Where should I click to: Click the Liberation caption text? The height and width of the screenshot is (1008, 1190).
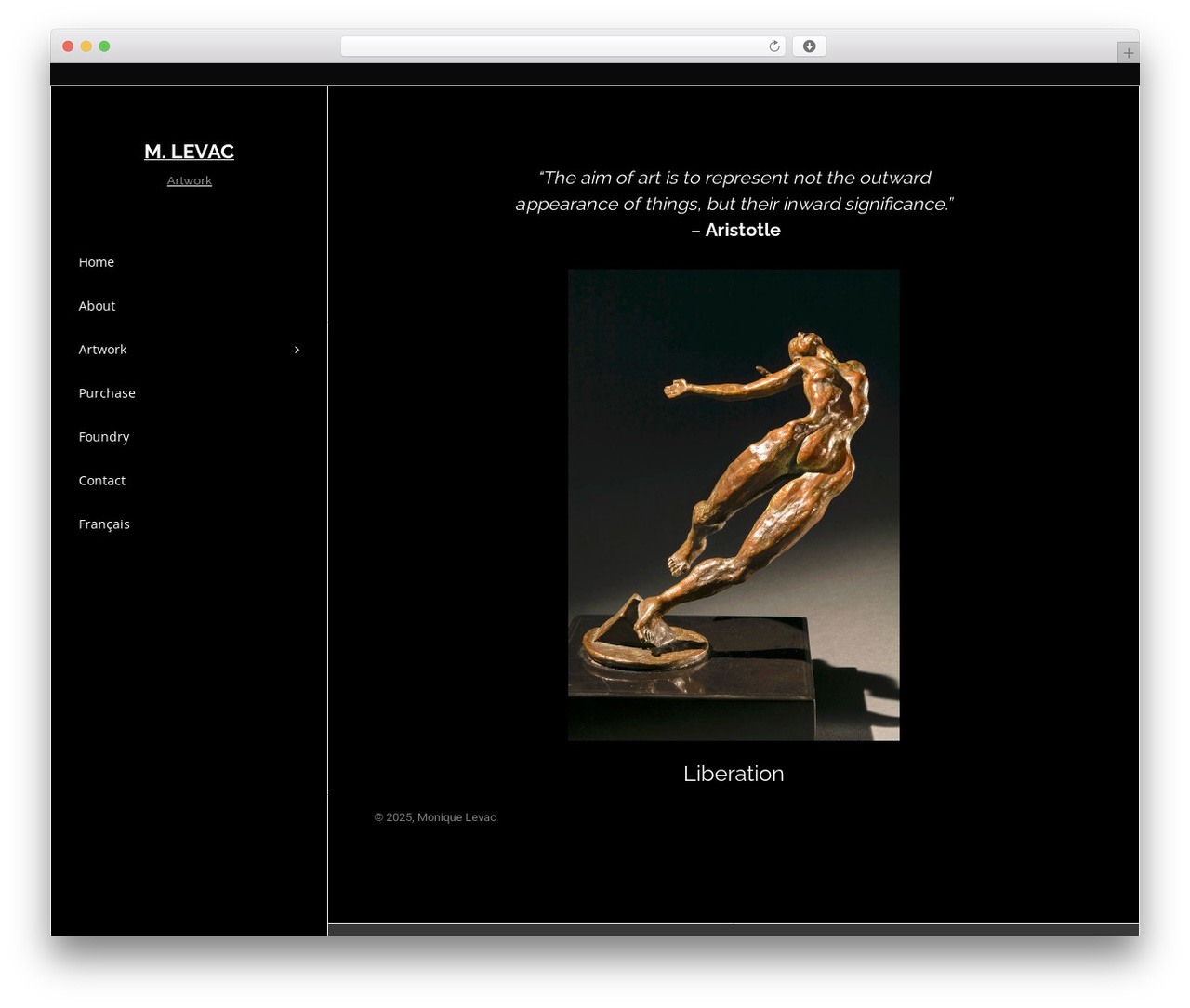point(734,774)
